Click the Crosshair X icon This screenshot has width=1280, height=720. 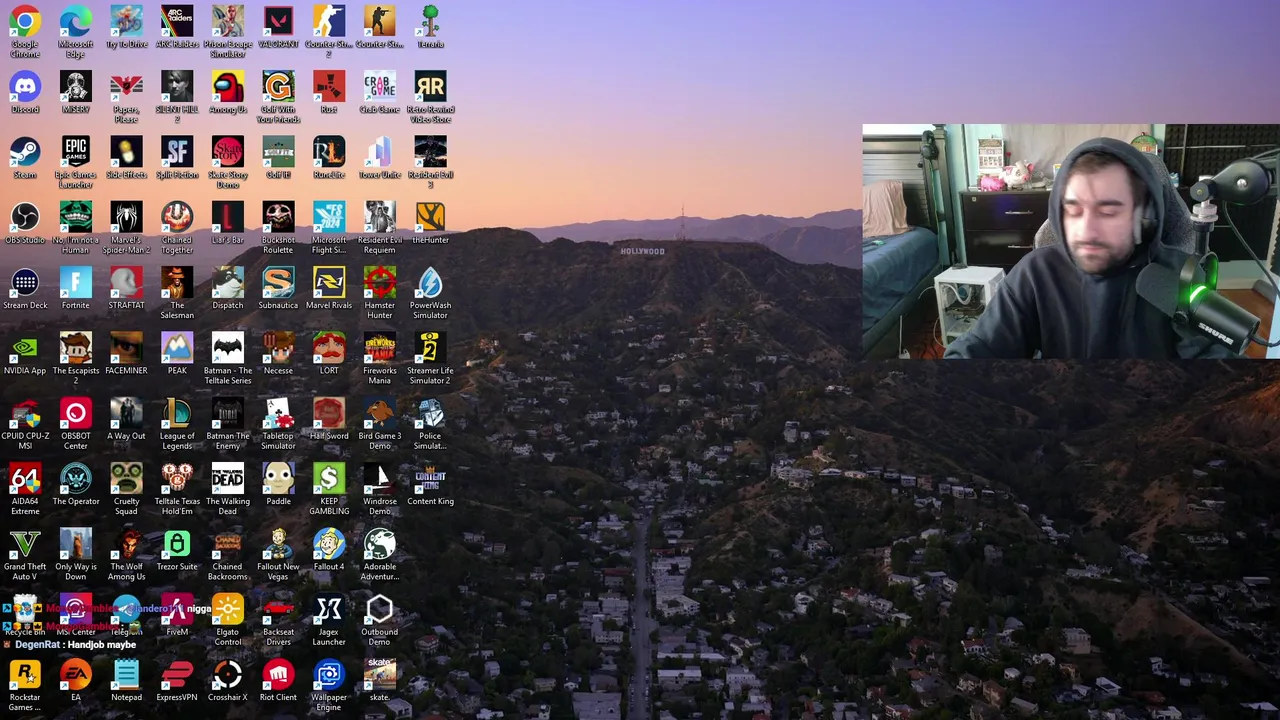(x=228, y=675)
